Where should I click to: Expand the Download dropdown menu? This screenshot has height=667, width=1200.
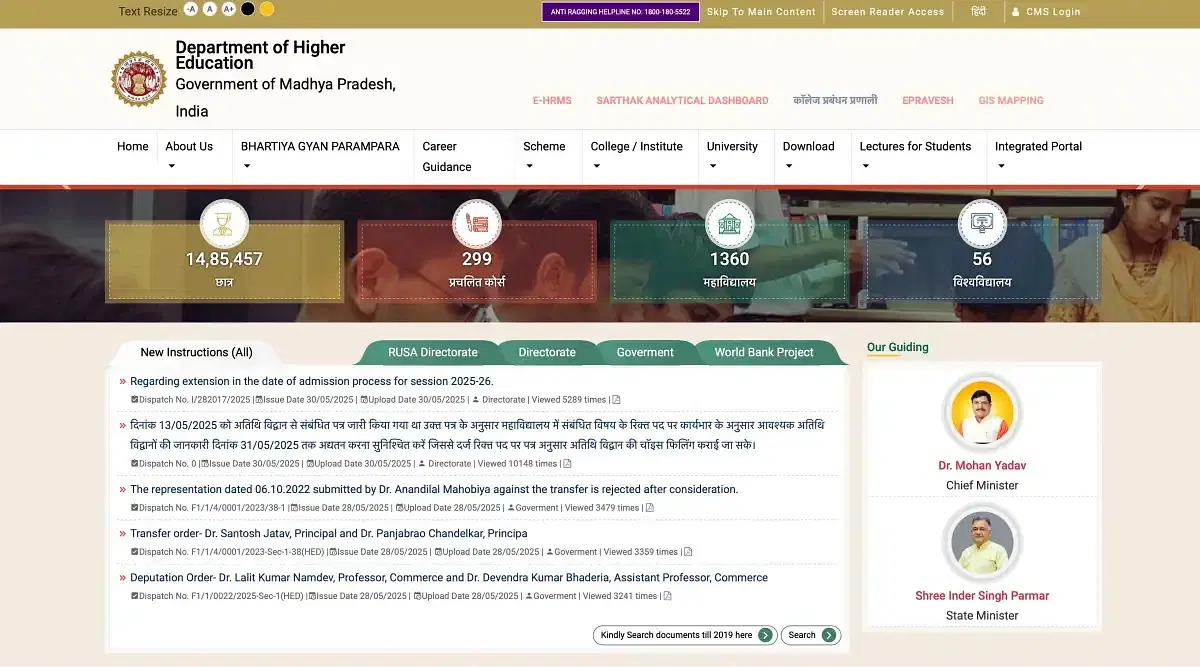click(x=808, y=155)
